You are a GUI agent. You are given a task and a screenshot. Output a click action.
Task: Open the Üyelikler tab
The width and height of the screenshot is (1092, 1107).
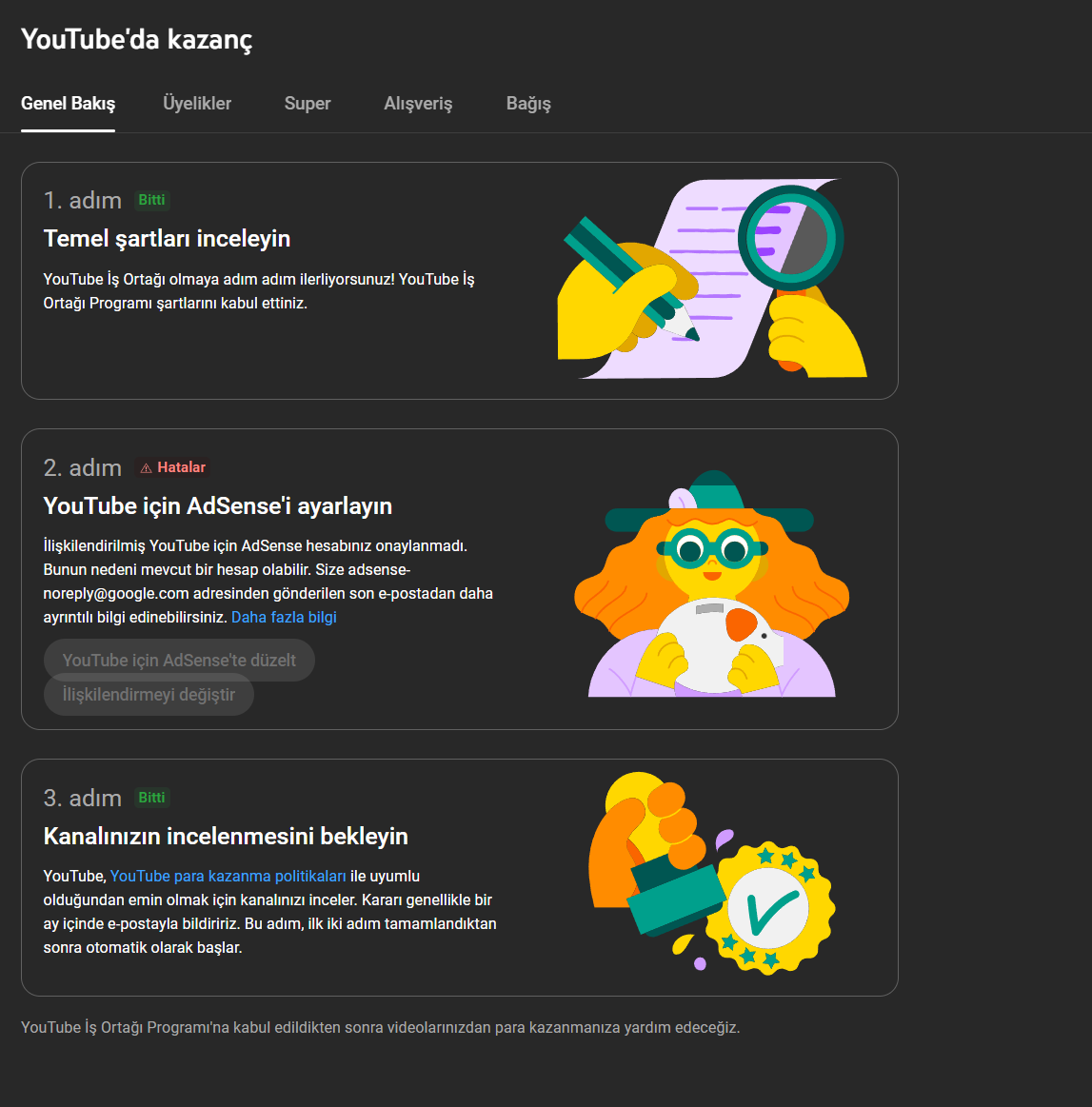(197, 104)
